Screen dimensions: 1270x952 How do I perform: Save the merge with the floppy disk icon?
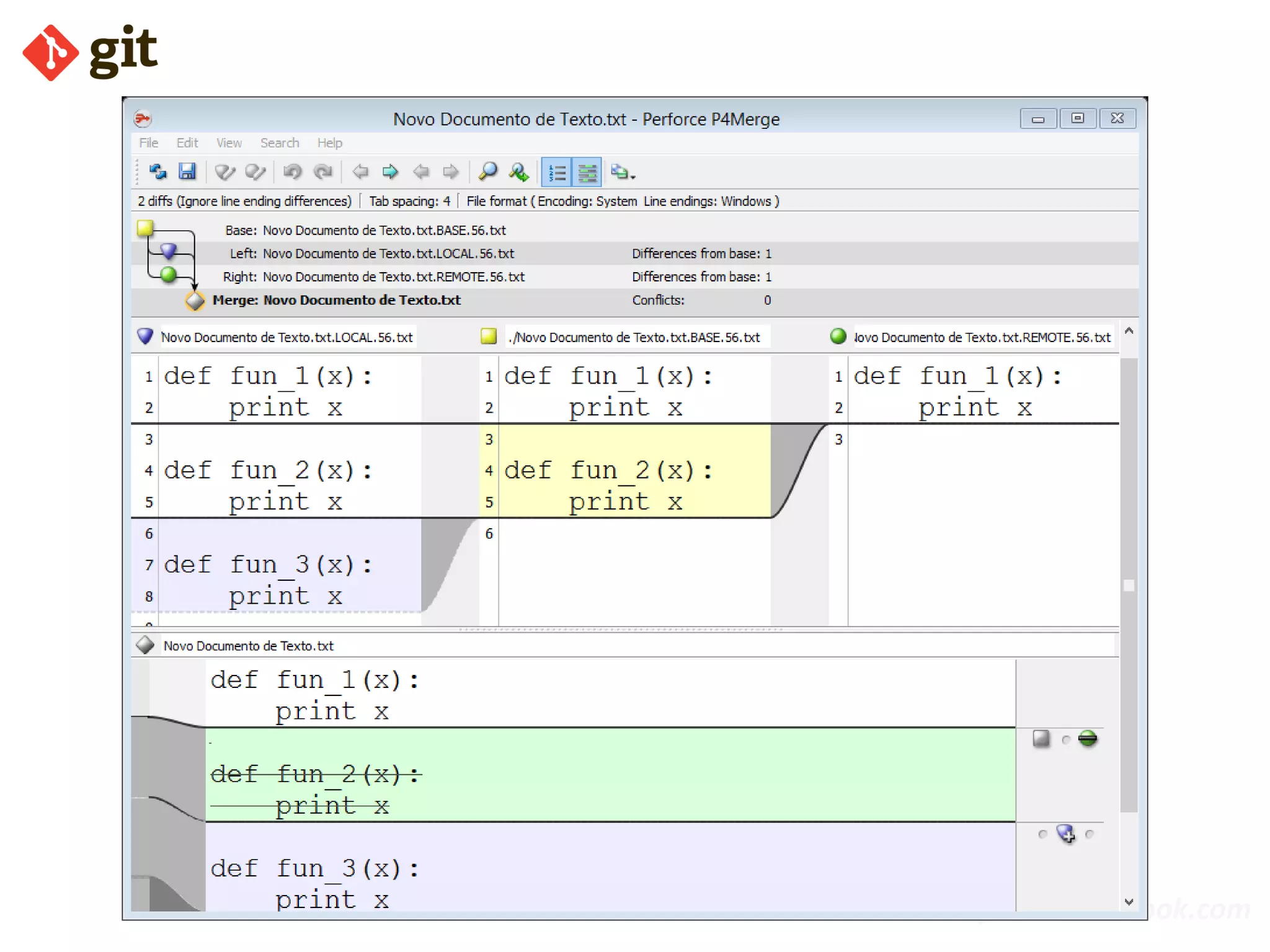click(187, 172)
